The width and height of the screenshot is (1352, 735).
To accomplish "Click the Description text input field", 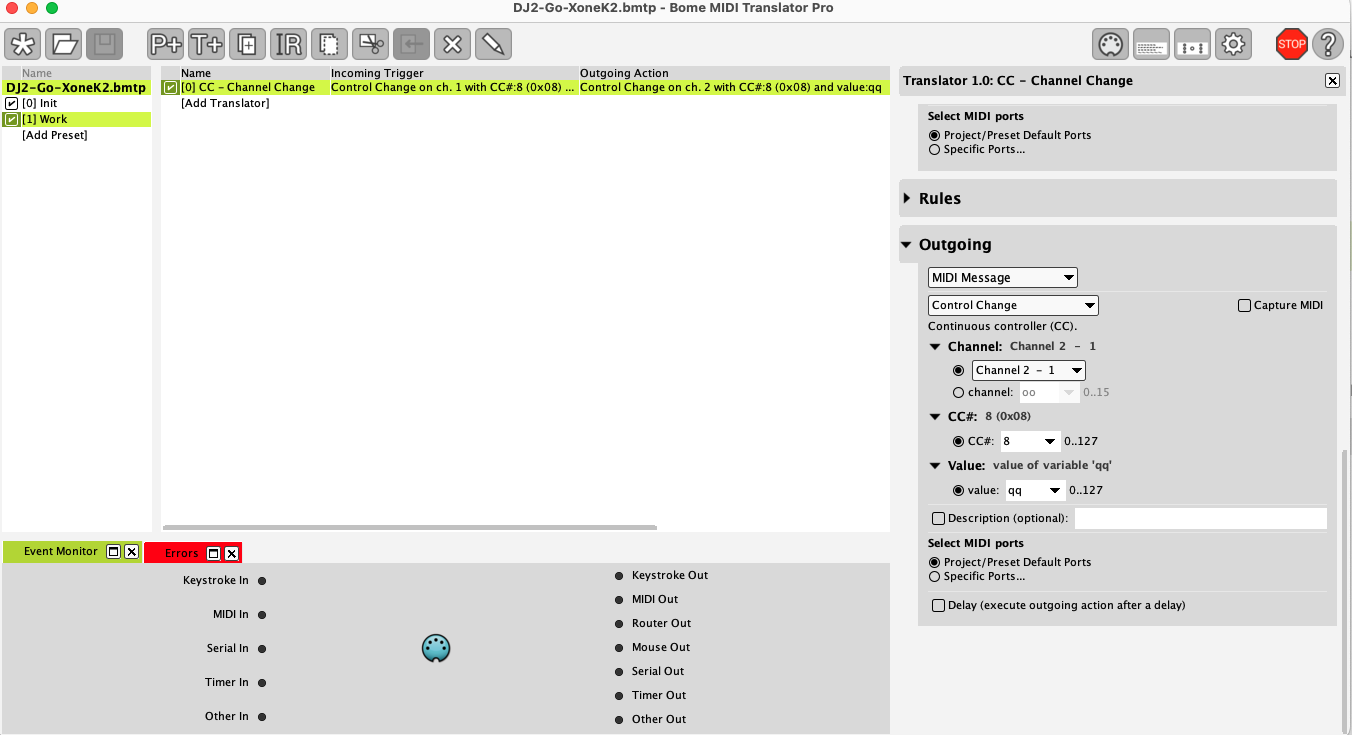I will pos(1200,518).
